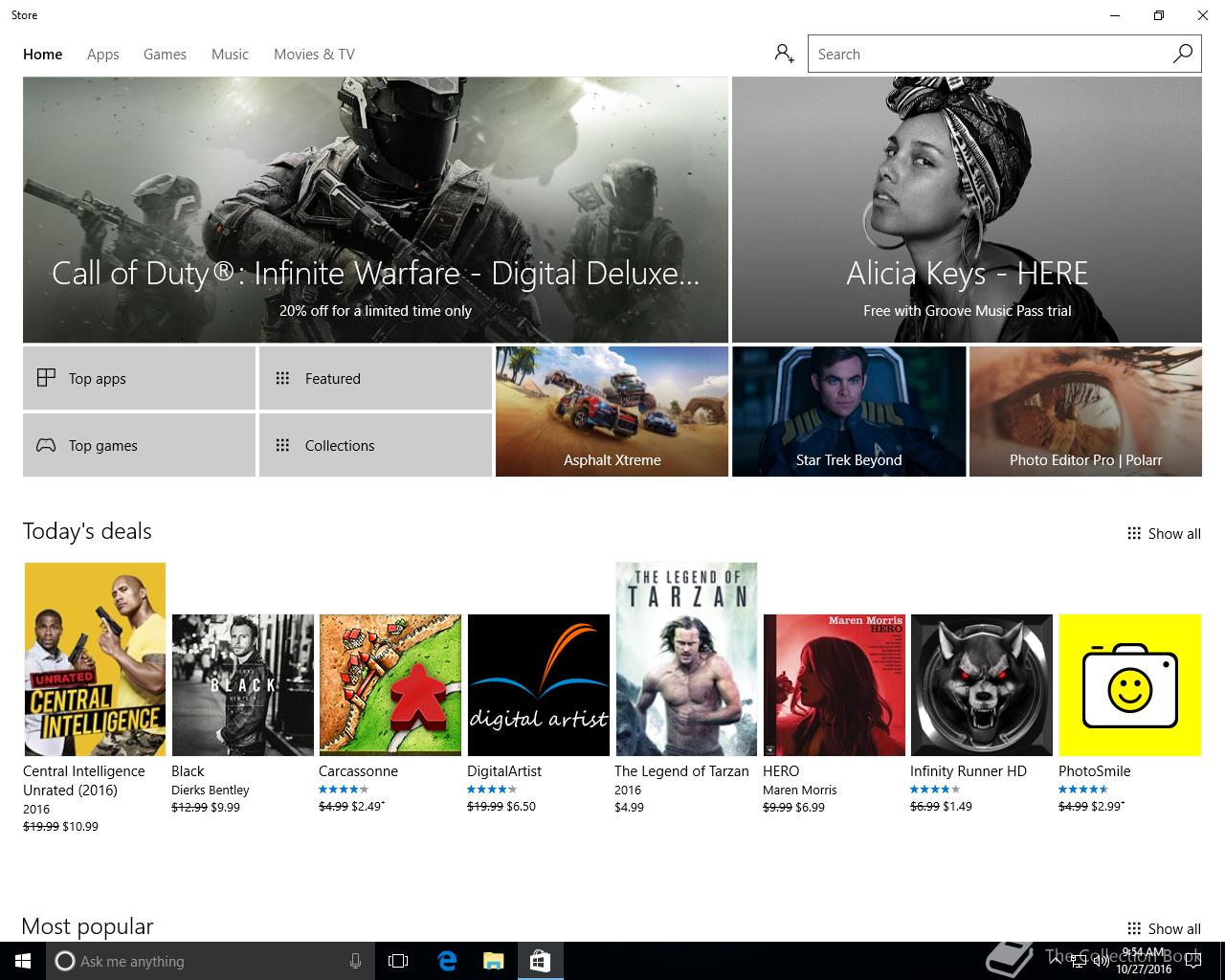Open Black album by Dierks Bentley cover
Viewport: 1225px width, 980px height.
(242, 685)
